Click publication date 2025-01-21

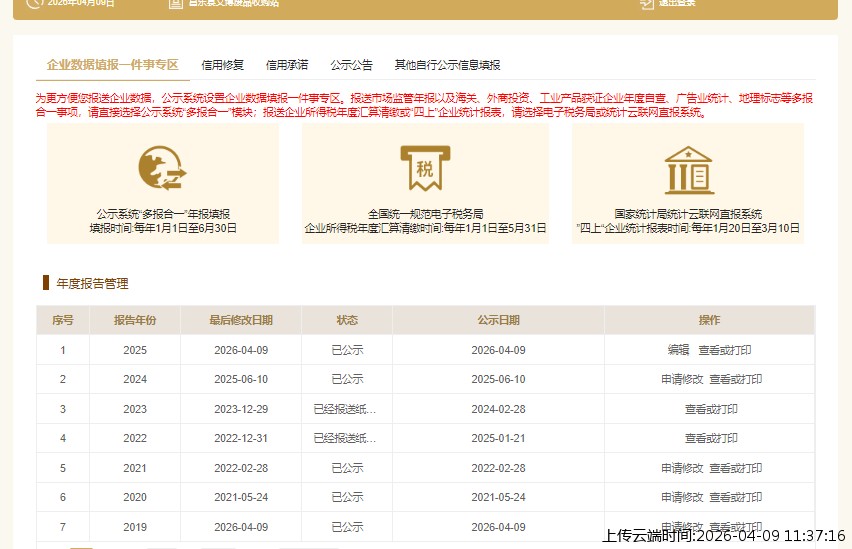(498, 438)
